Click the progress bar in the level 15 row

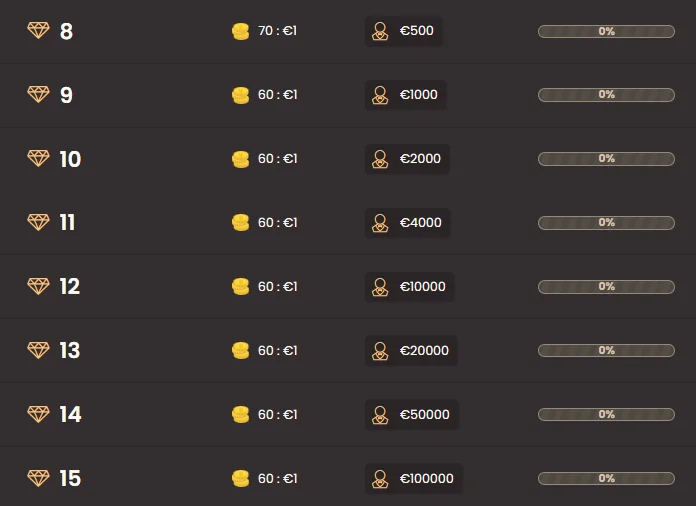pos(606,478)
